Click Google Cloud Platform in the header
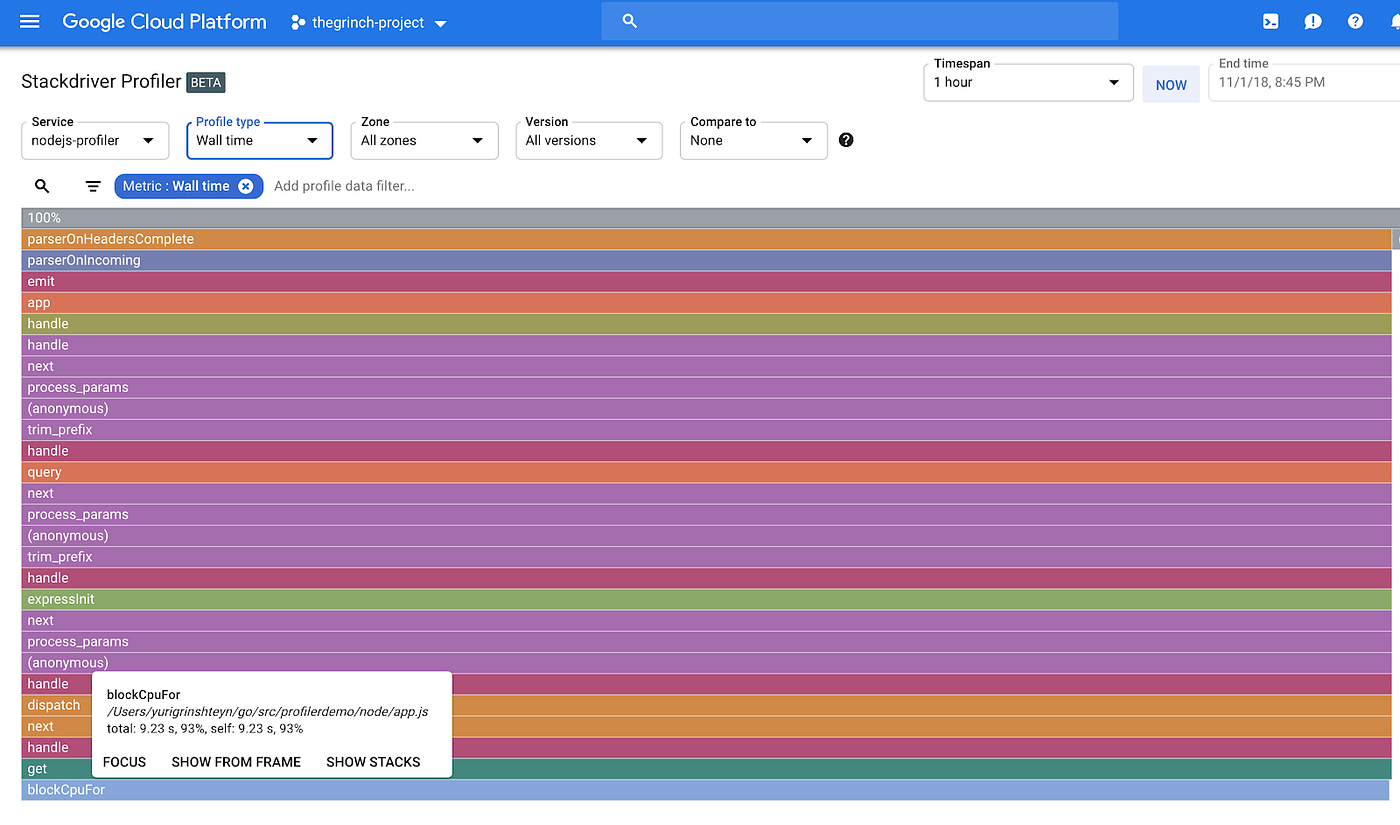 (164, 21)
